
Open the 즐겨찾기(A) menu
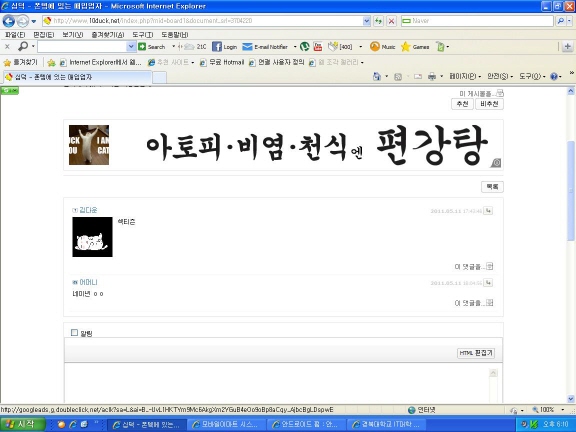tap(108, 35)
